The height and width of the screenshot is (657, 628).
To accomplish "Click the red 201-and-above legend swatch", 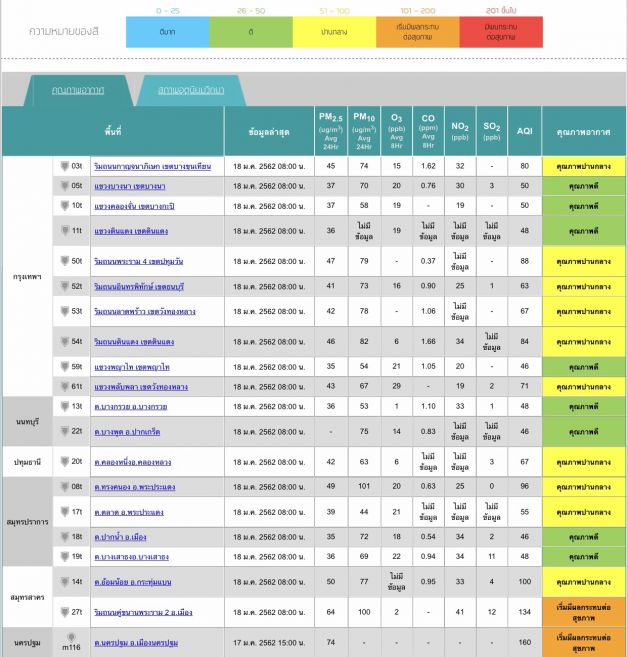I will [501, 32].
